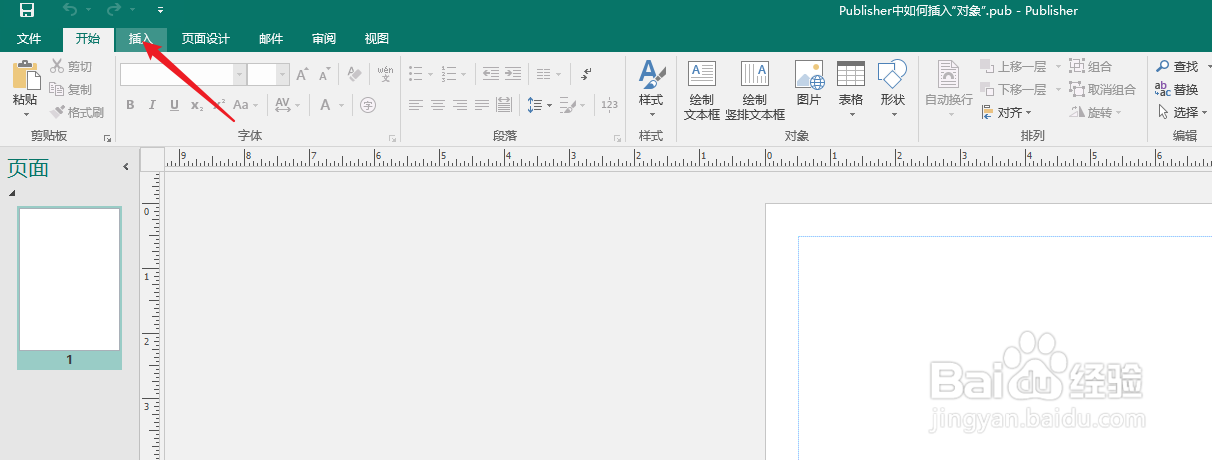The height and width of the screenshot is (460, 1212).
Task: Open the Aa Change Case dropdown
Action: pyautogui.click(x=247, y=105)
